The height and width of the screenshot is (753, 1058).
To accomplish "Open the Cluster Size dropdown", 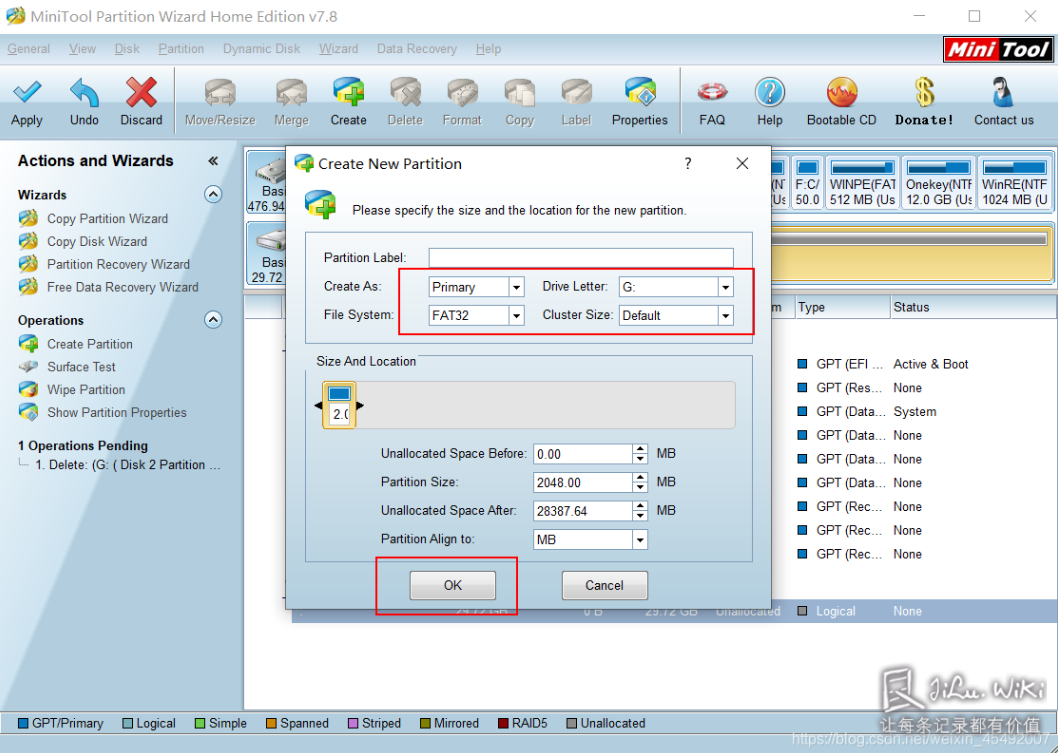I will coord(725,315).
